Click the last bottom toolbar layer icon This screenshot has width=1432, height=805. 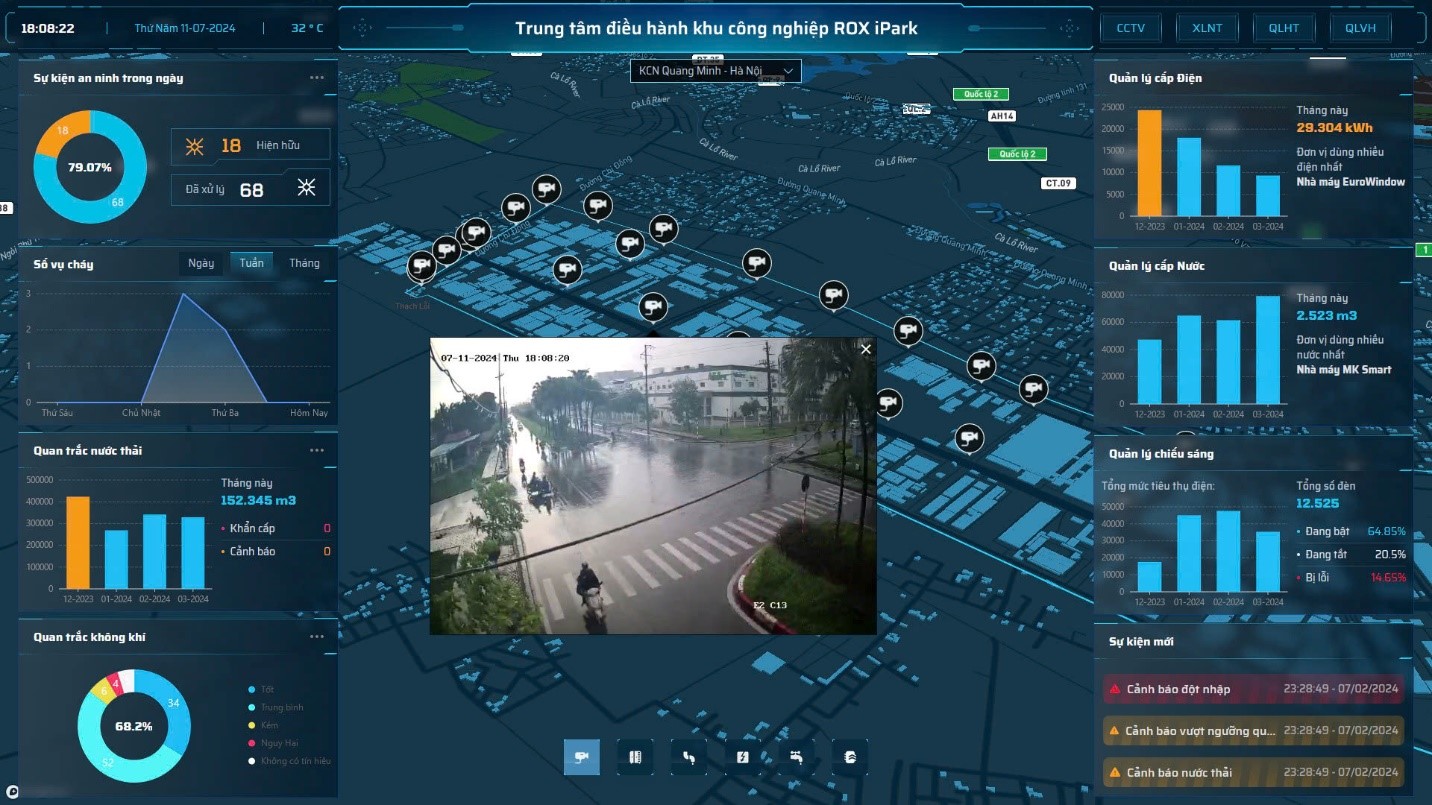click(849, 757)
